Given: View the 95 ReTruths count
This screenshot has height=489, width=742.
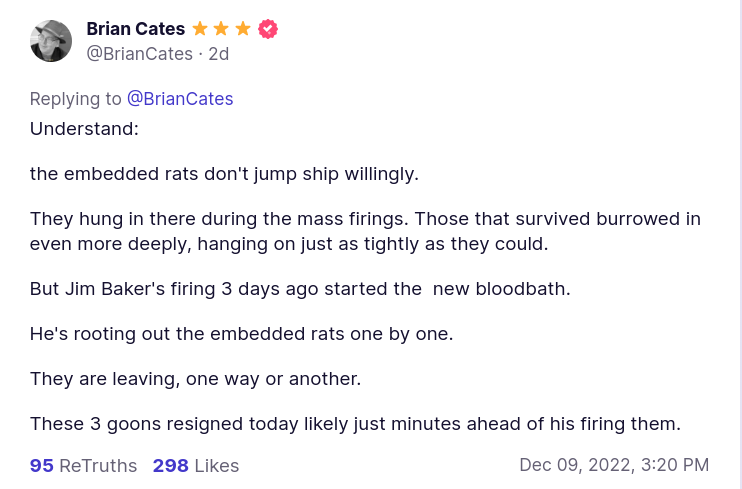Looking at the screenshot, I should pos(83,466).
